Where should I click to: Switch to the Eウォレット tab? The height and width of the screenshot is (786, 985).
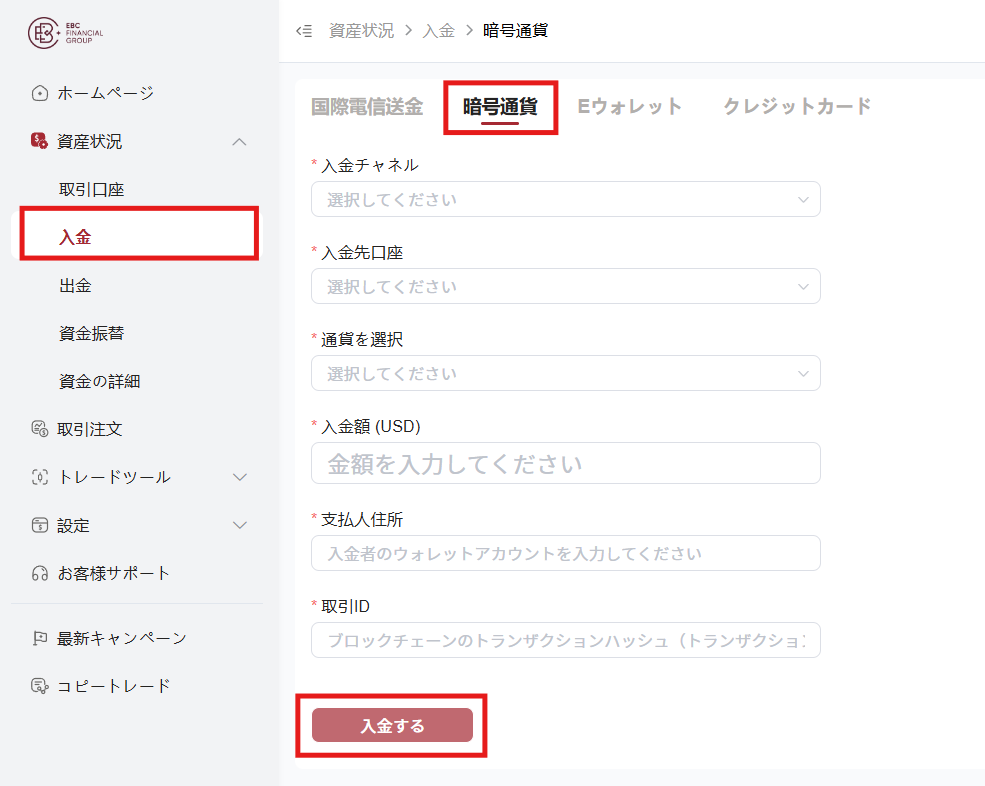pyautogui.click(x=629, y=106)
